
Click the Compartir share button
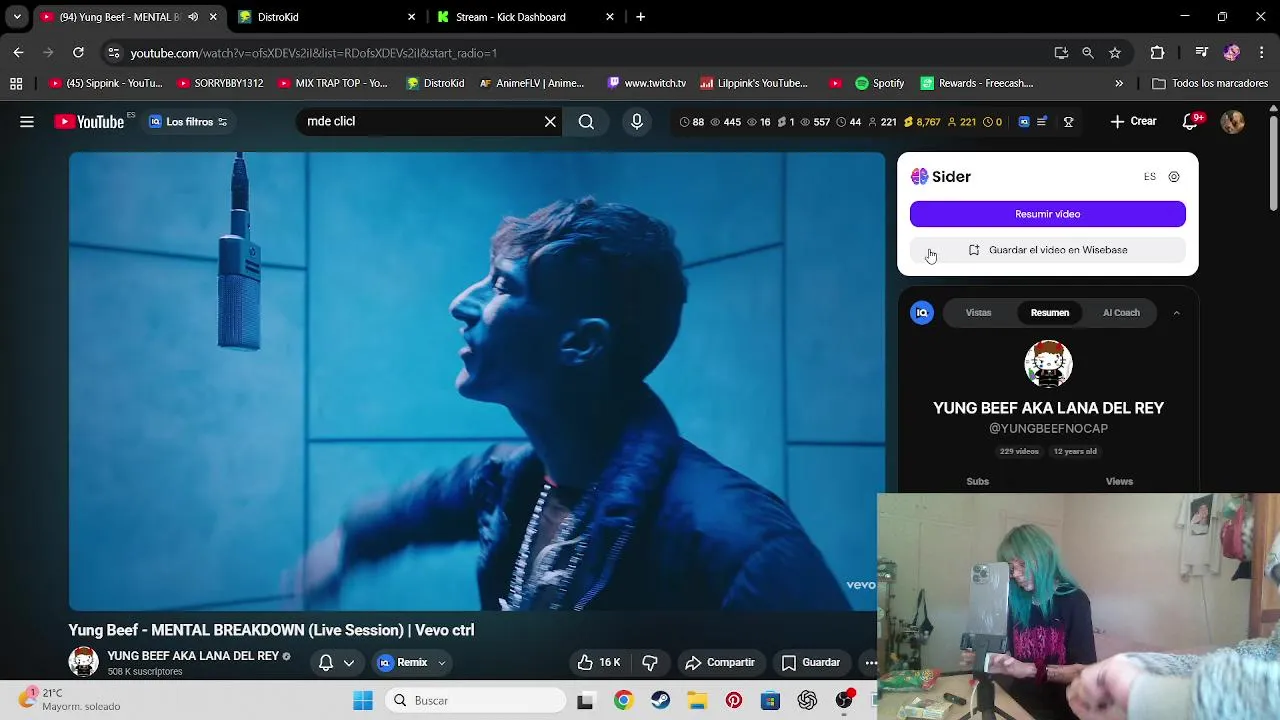pyautogui.click(x=720, y=662)
